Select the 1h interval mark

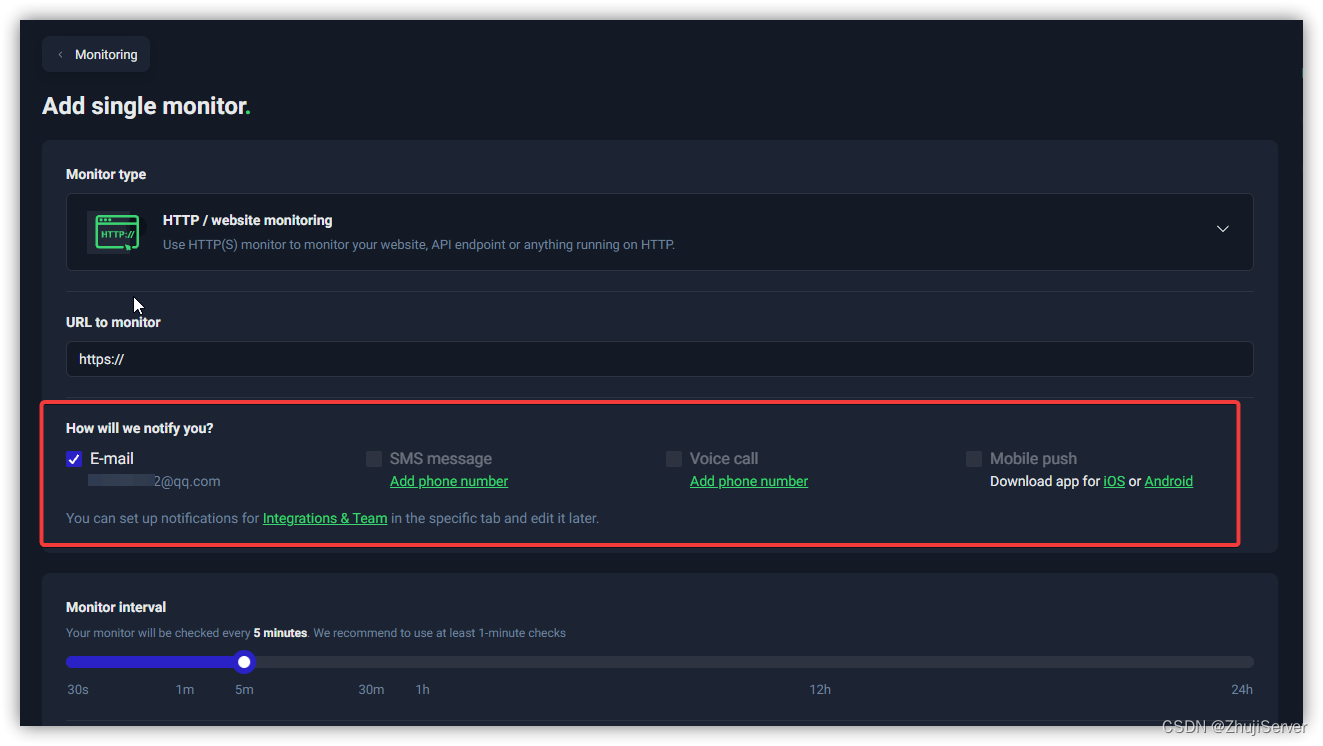tap(423, 689)
